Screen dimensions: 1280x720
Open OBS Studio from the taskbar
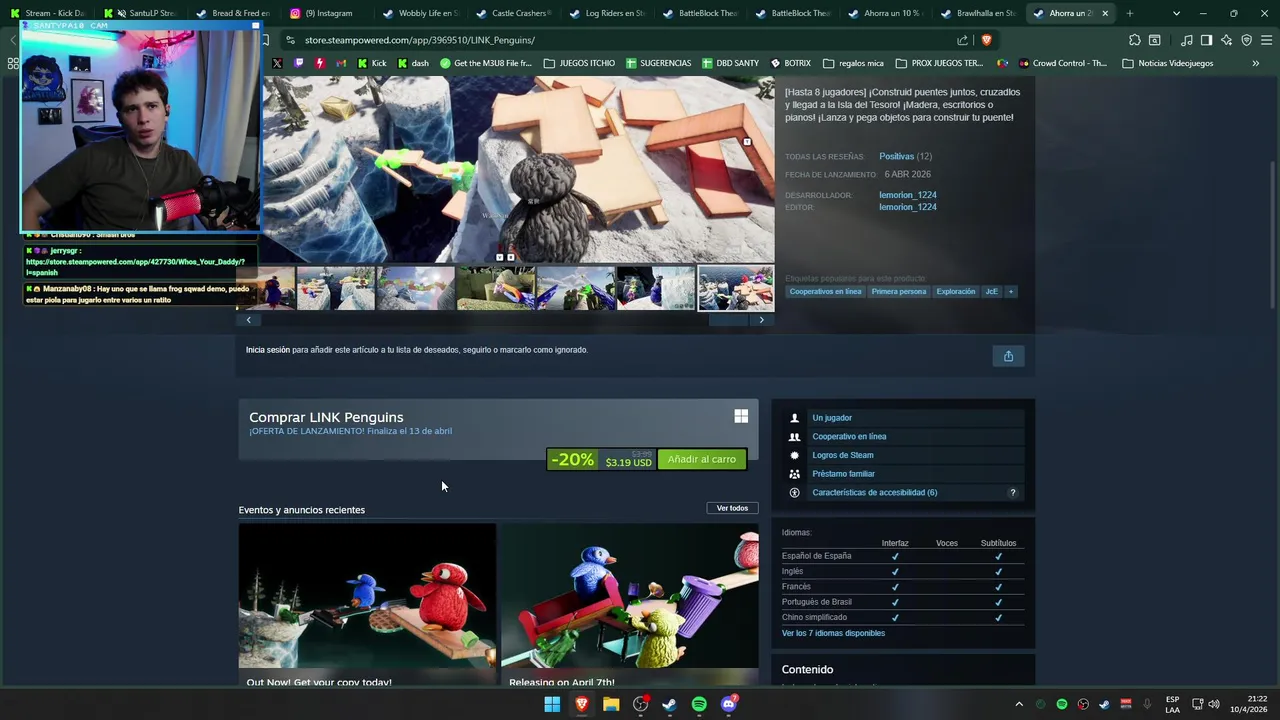pyautogui.click(x=640, y=704)
